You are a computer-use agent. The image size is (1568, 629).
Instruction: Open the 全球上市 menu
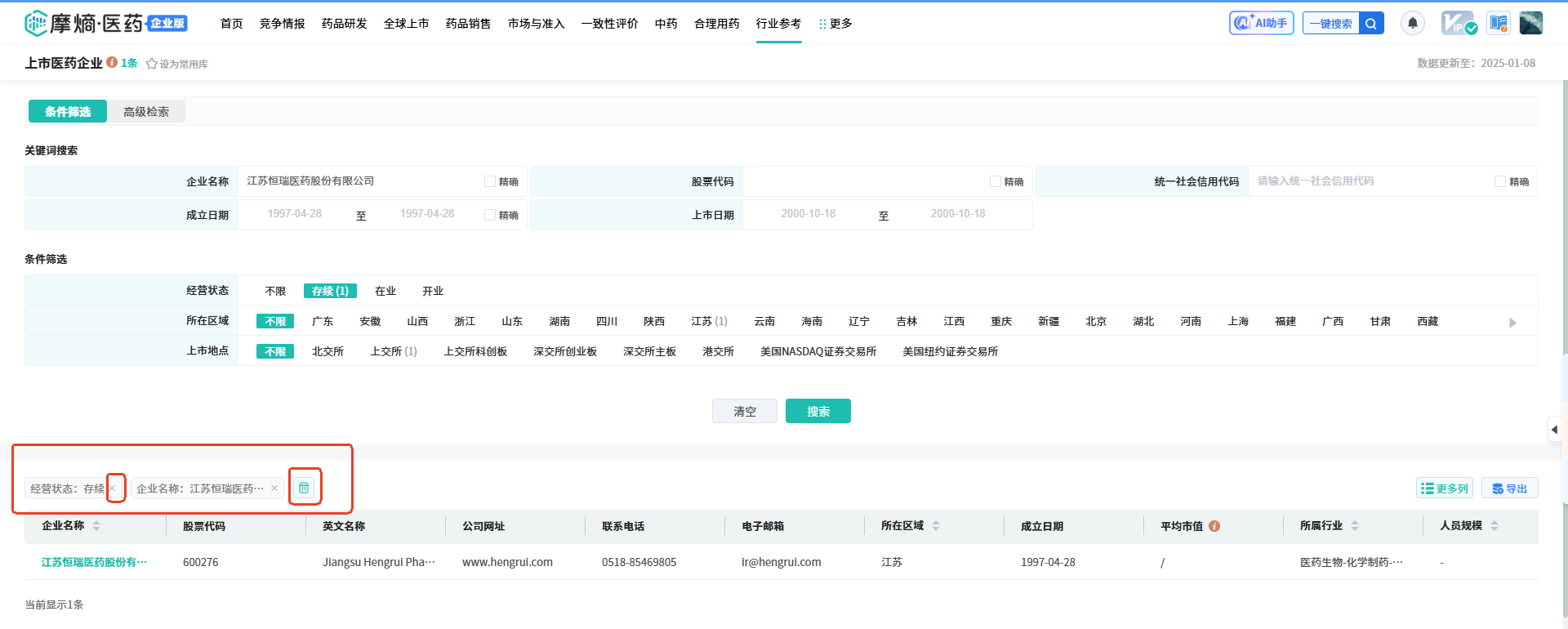click(407, 24)
